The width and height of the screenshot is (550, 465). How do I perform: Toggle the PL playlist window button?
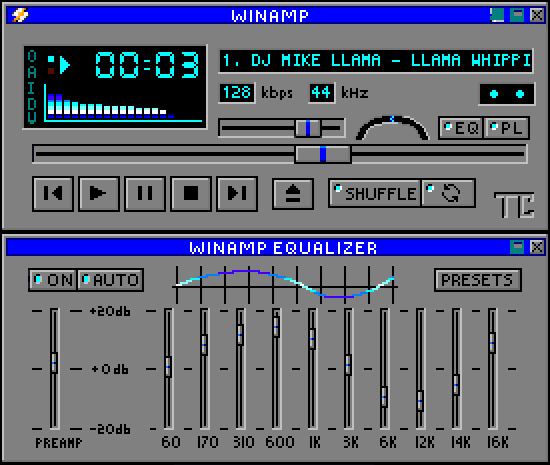pos(507,128)
